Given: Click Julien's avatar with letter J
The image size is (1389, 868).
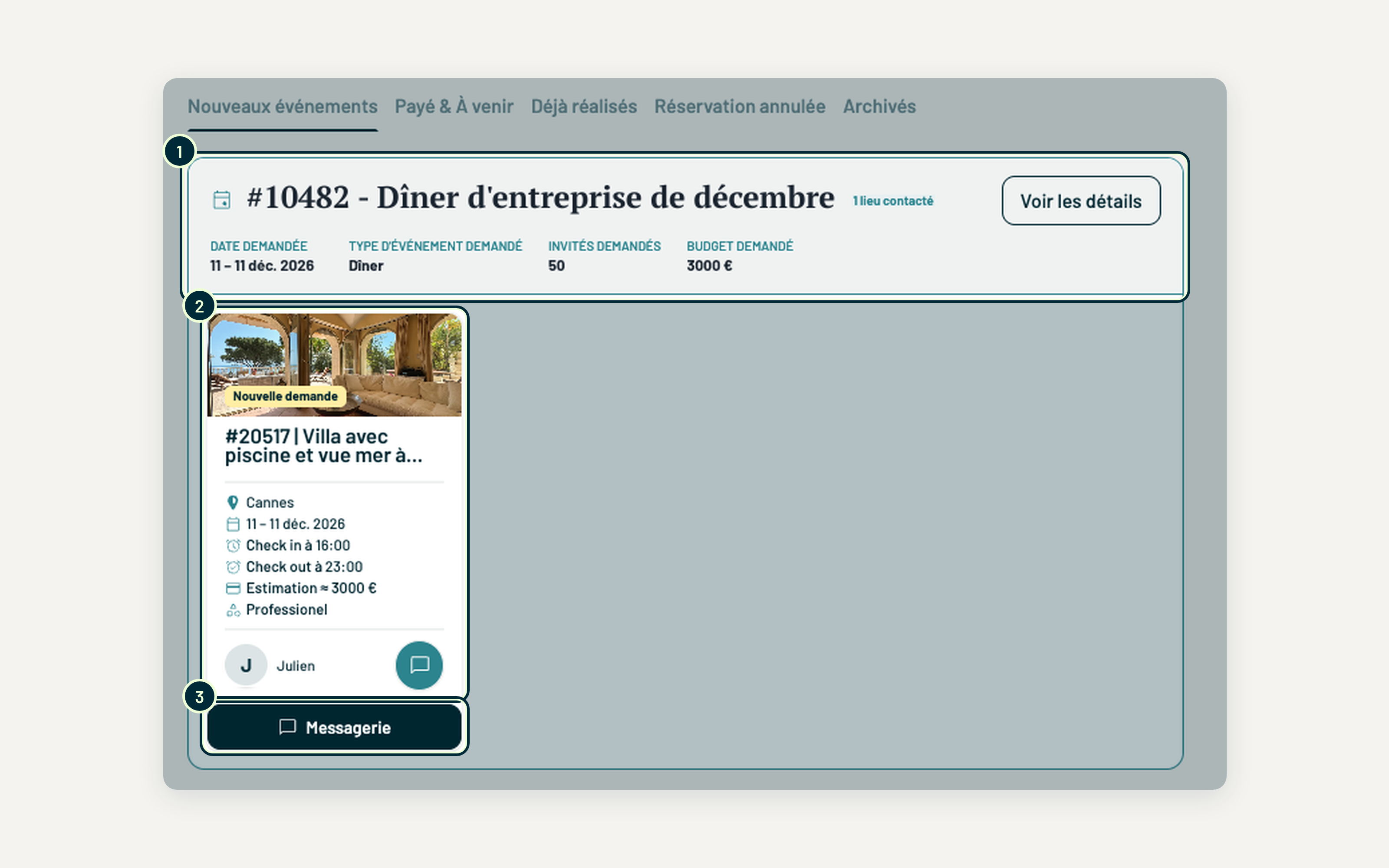Looking at the screenshot, I should (x=246, y=665).
